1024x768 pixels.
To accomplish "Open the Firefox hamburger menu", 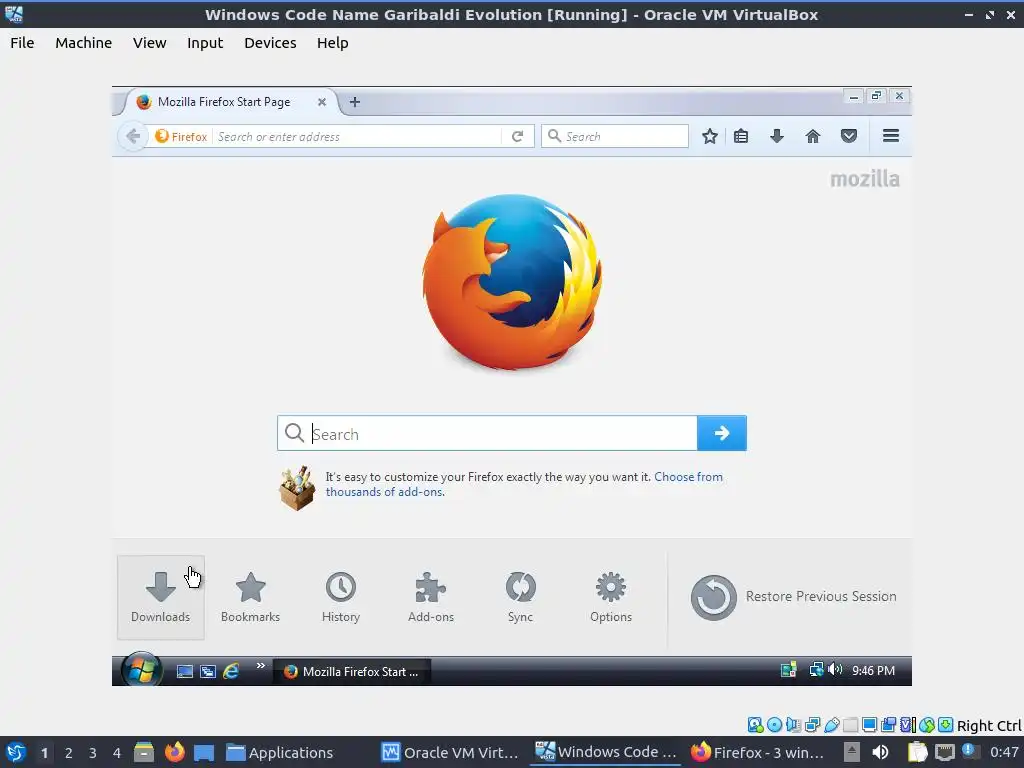I will click(x=891, y=136).
